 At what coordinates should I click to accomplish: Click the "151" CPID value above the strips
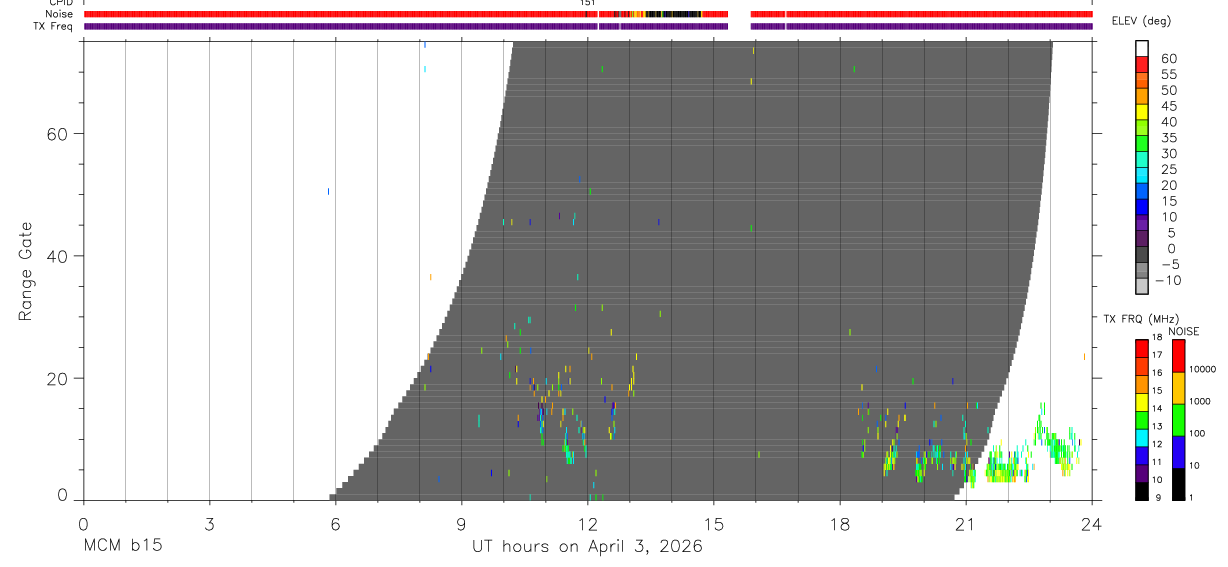click(x=588, y=3)
